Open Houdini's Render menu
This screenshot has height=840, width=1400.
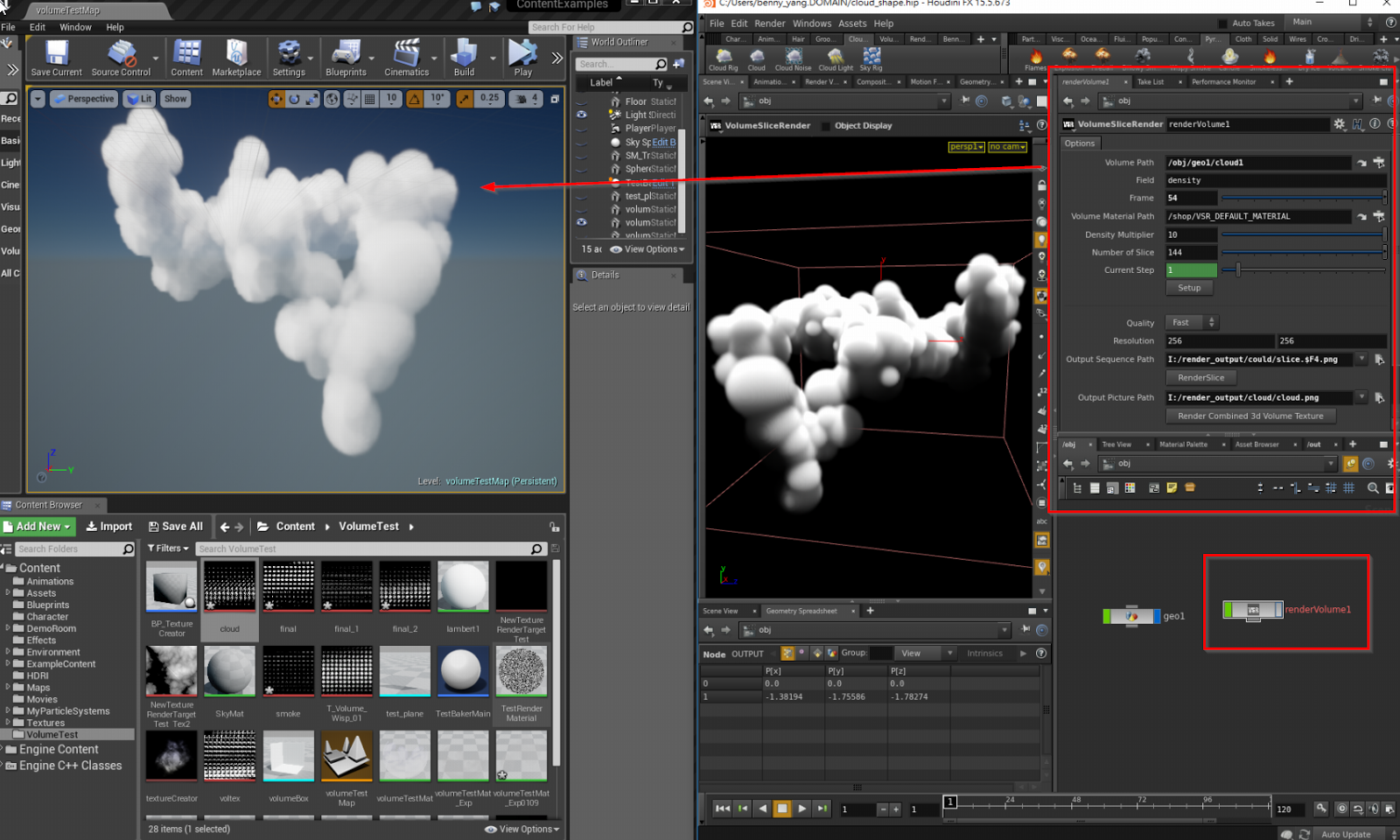[770, 23]
